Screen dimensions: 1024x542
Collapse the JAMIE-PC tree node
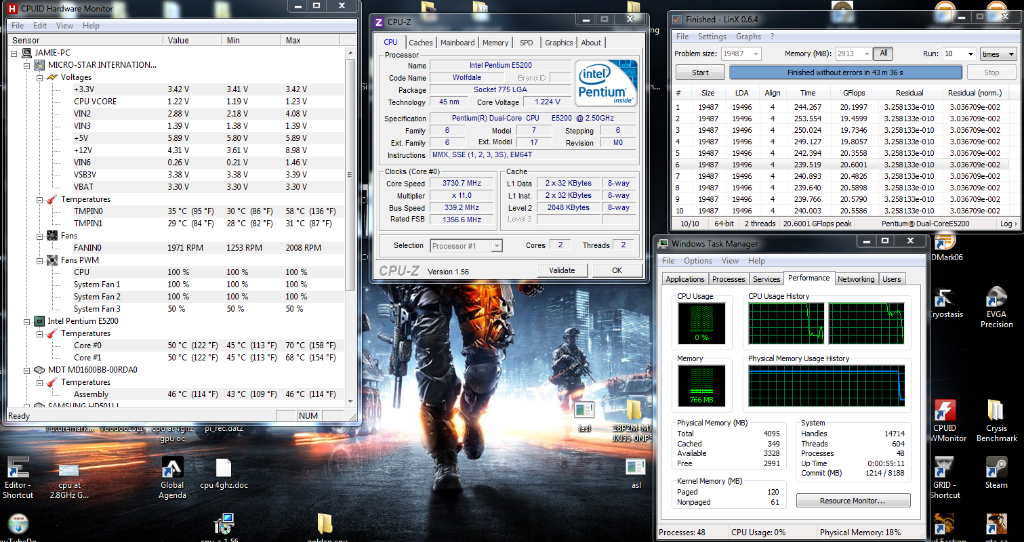(x=14, y=53)
